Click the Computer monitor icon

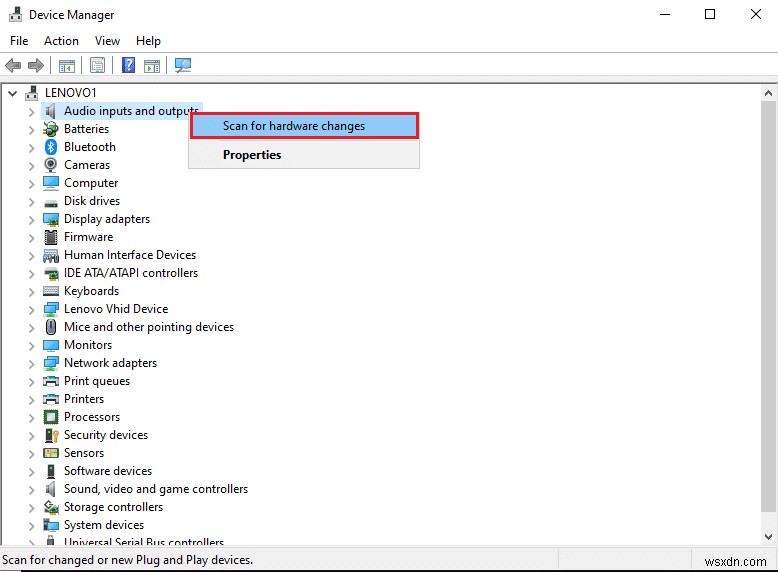point(51,183)
